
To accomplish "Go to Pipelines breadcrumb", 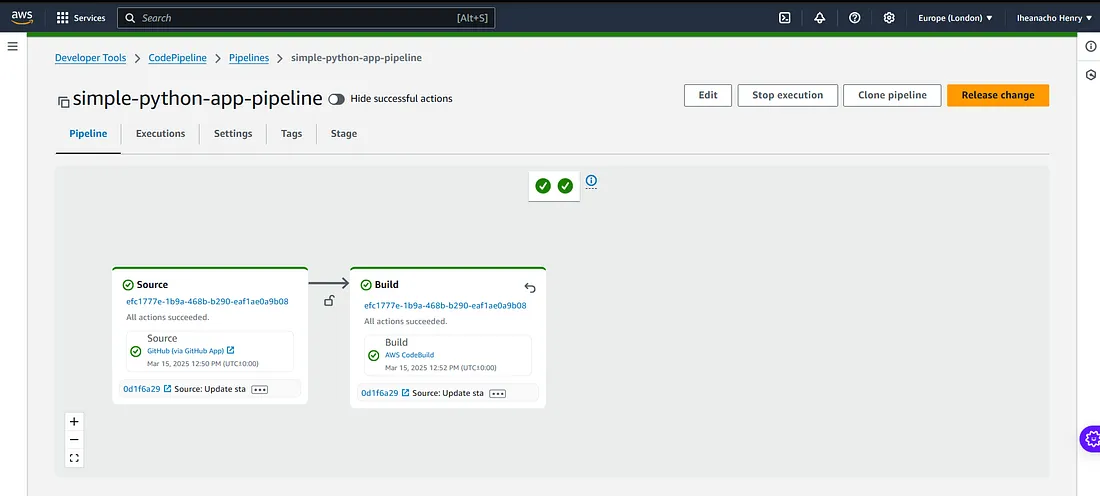I will pos(249,58).
